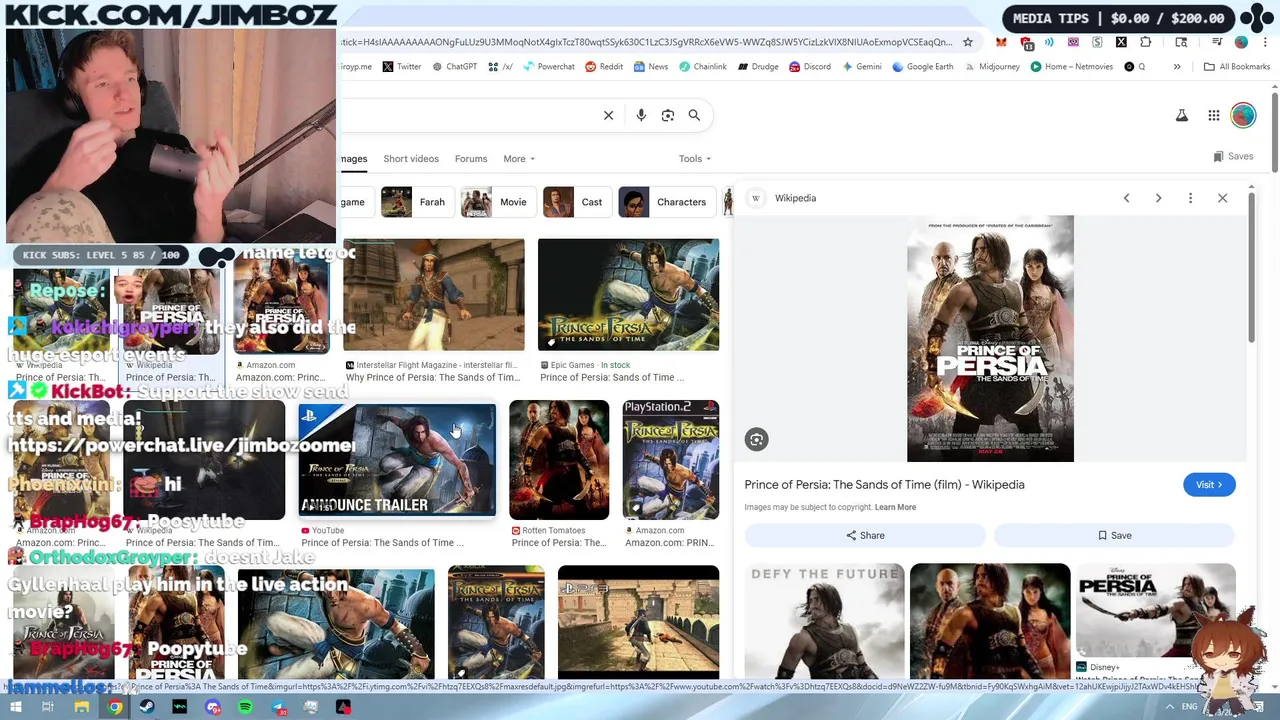Start a voice search with the microphone
Viewport: 1280px width, 720px height.
[x=641, y=115]
